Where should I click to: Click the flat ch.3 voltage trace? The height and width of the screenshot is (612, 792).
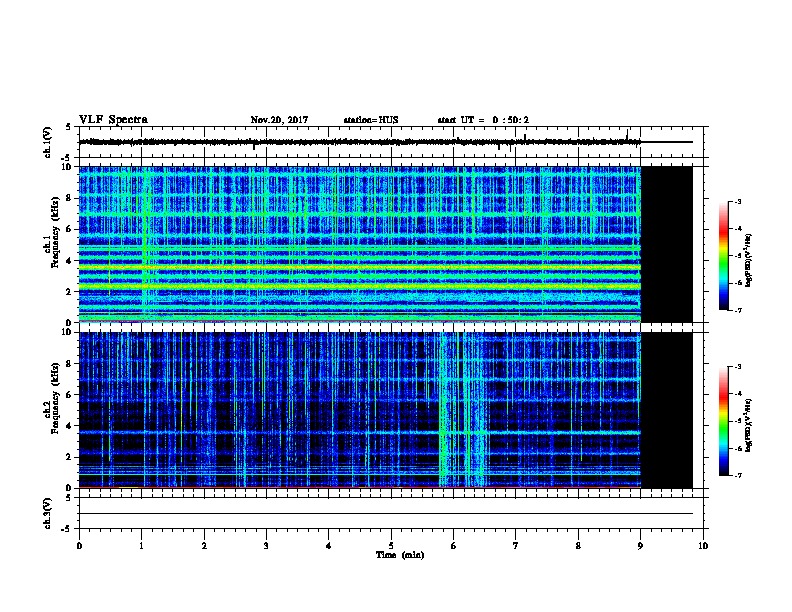[x=386, y=514]
